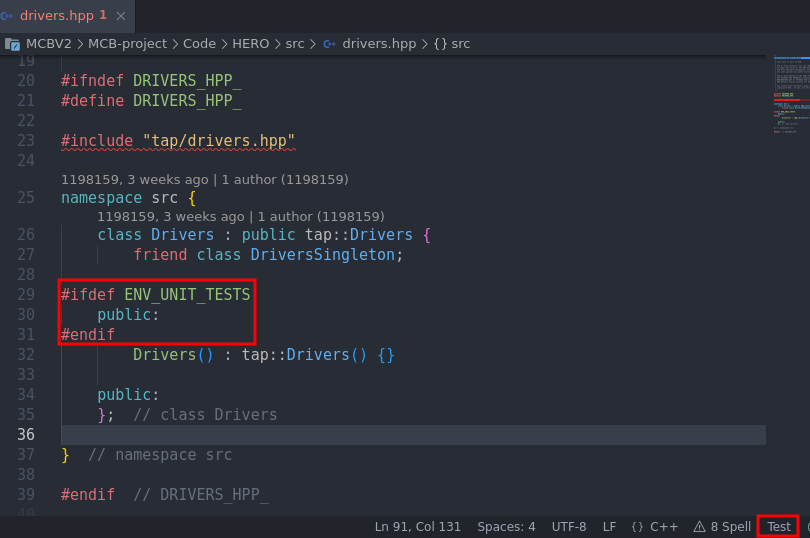810x538 pixels.
Task: Click the class Drivers author CodeLens annotation
Action: 240,216
